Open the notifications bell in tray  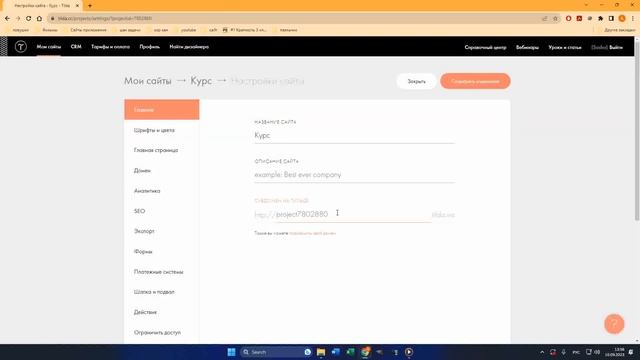631,352
